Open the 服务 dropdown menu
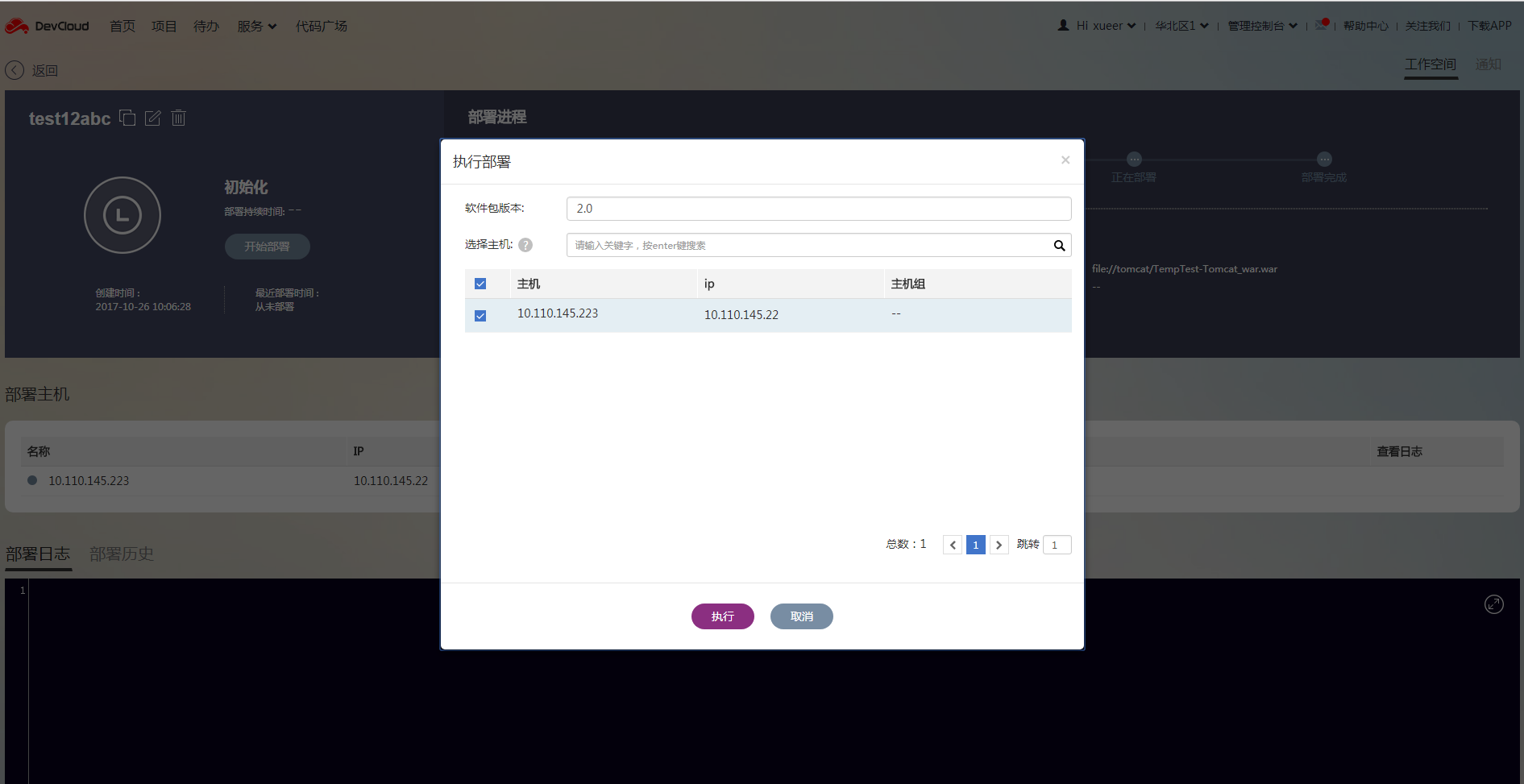The height and width of the screenshot is (784, 1524). pyautogui.click(x=257, y=26)
